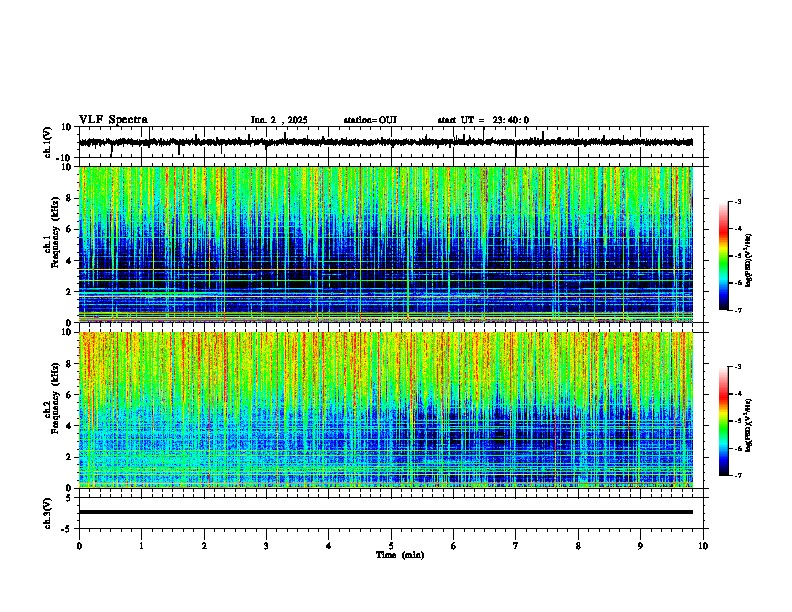The height and width of the screenshot is (612, 792).
Task: Click the ch.1 spectrogram color scale bar
Action: (724, 256)
